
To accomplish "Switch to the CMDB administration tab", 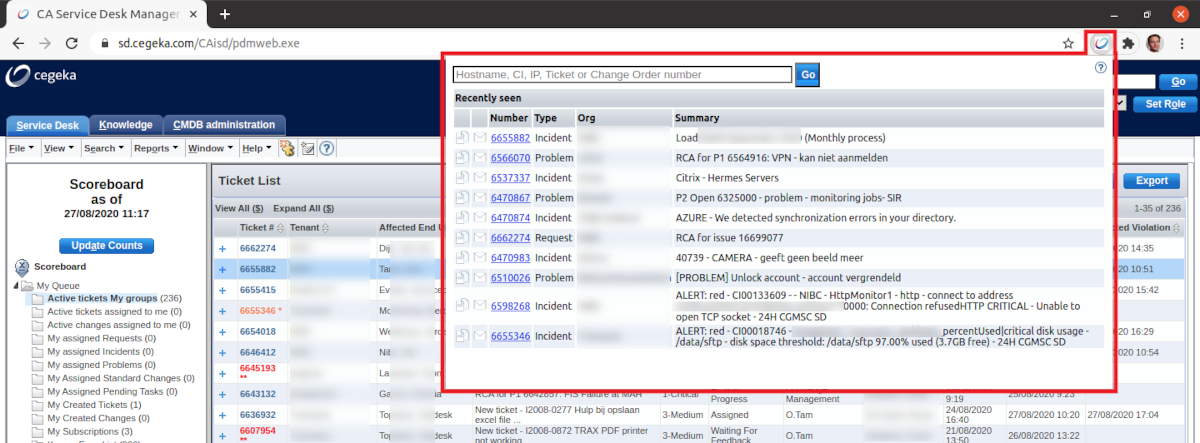I will click(224, 125).
